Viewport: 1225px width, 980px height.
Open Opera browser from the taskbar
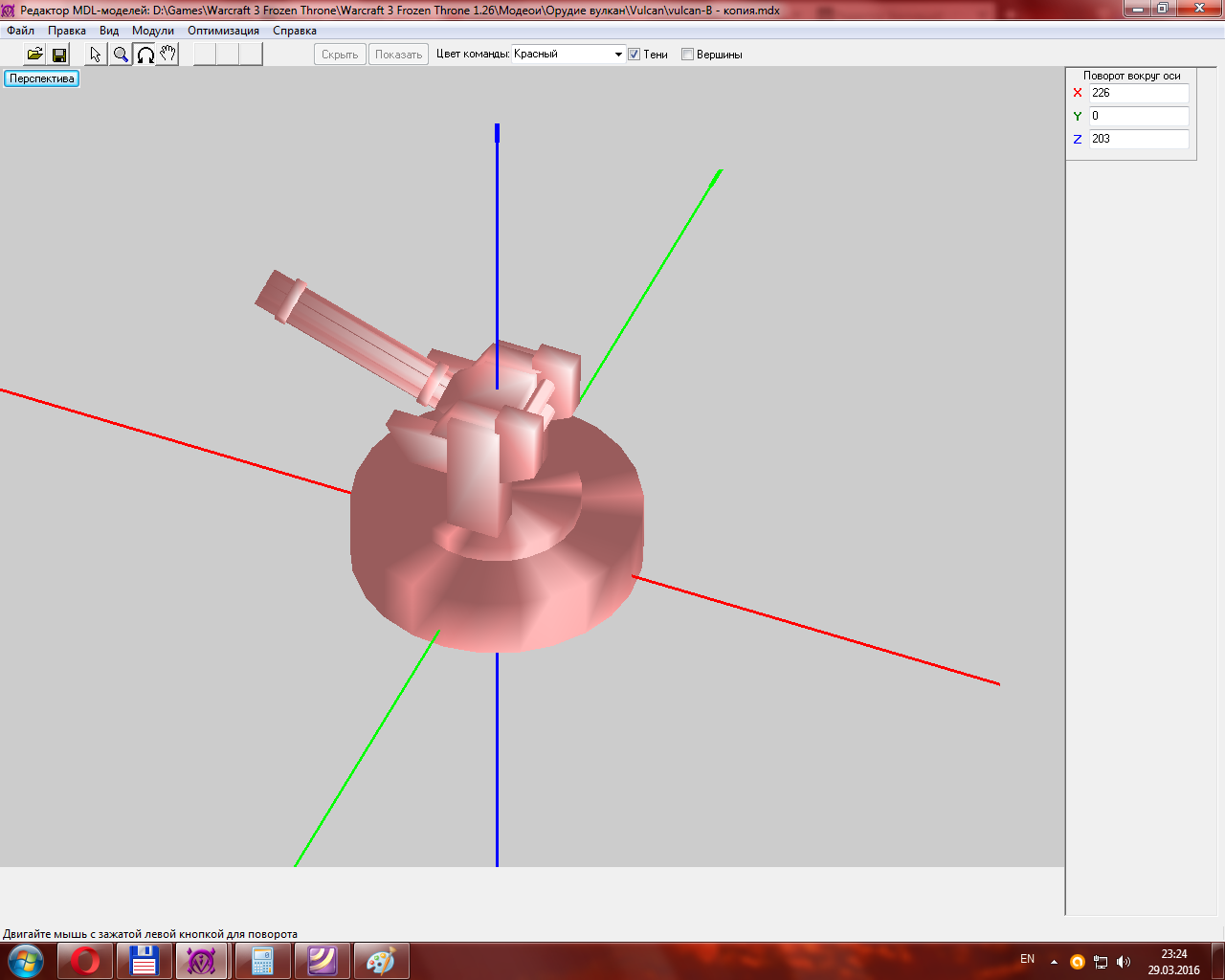[85, 960]
